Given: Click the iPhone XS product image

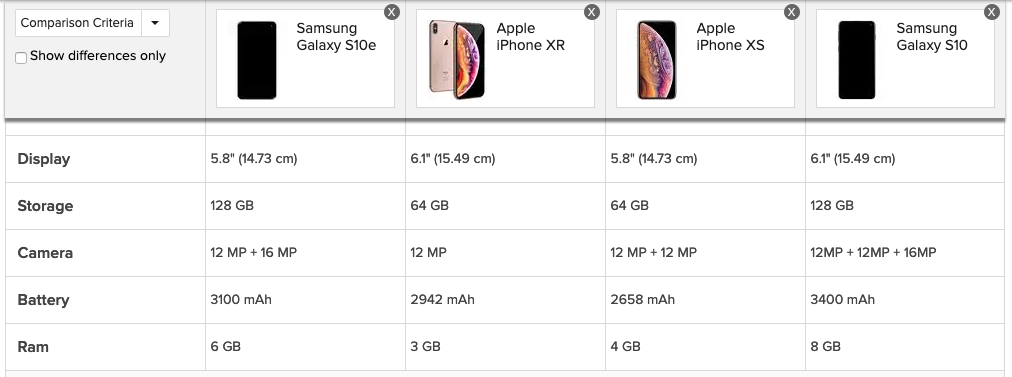Looking at the screenshot, I should point(657,60).
